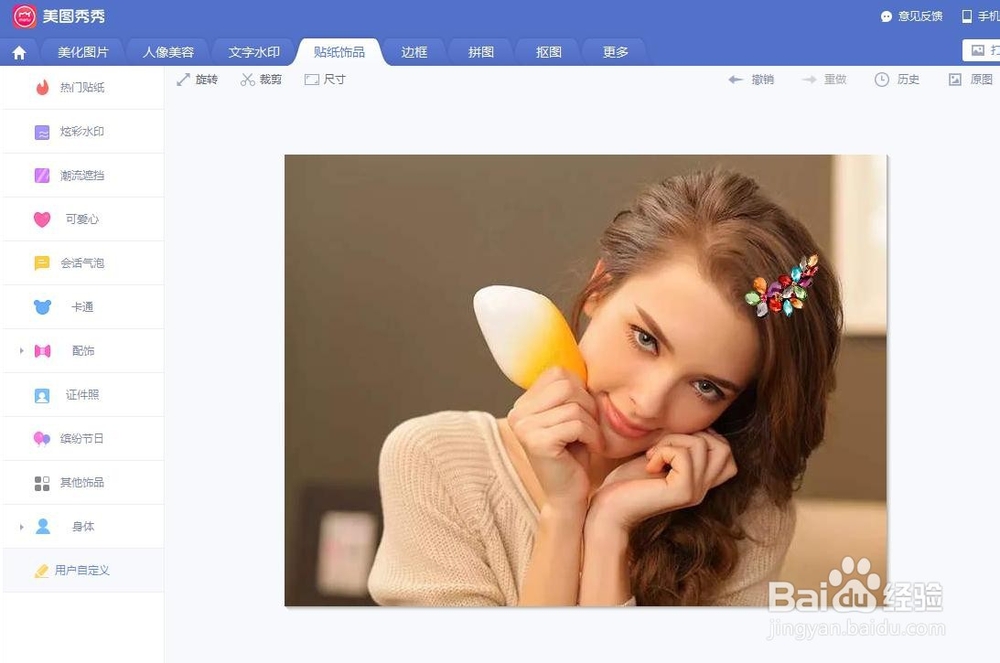Open the 抠图 tab

548,52
